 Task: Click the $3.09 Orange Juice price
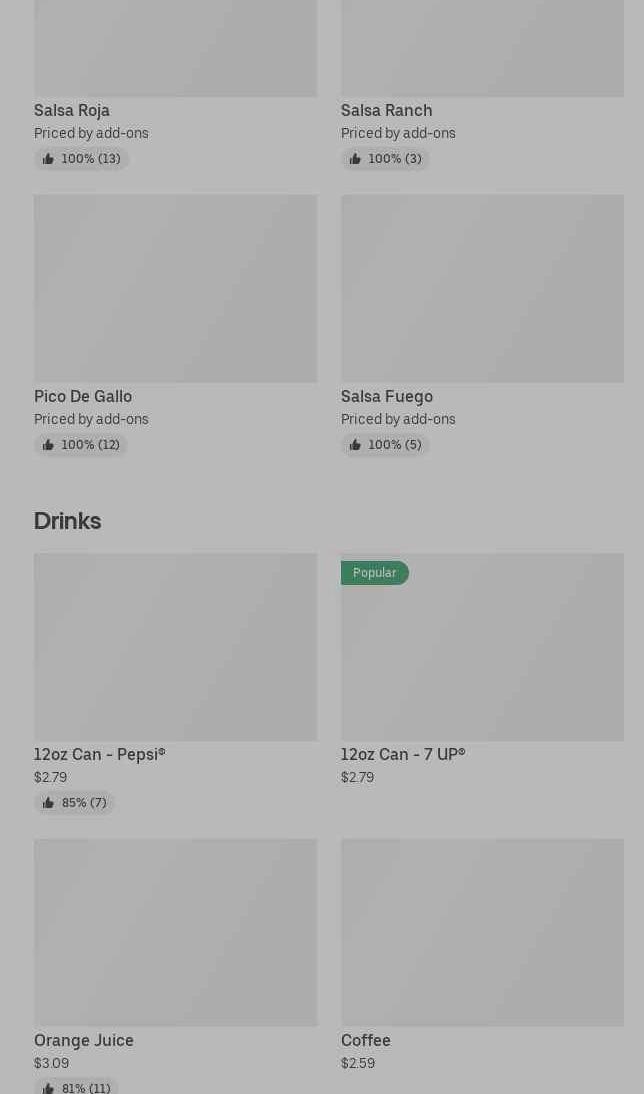[52, 1063]
